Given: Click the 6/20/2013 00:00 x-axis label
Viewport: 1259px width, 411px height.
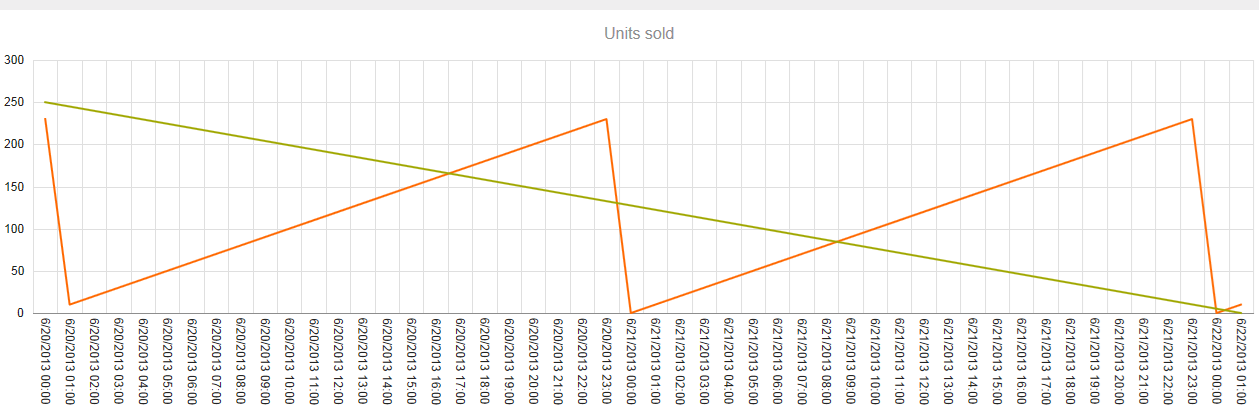Looking at the screenshot, I should click(x=45, y=362).
